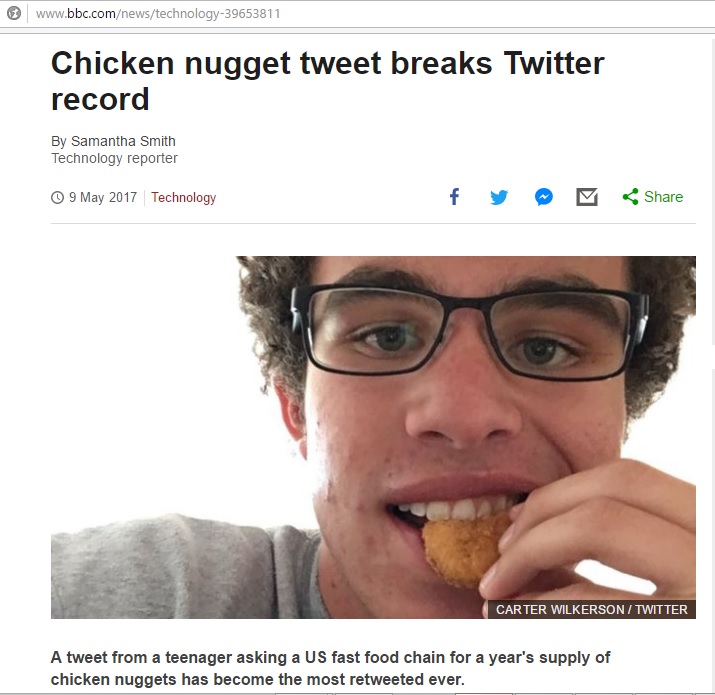The height and width of the screenshot is (695, 715).
Task: Open the photo of teenager eating nugget
Action: click(x=373, y=437)
